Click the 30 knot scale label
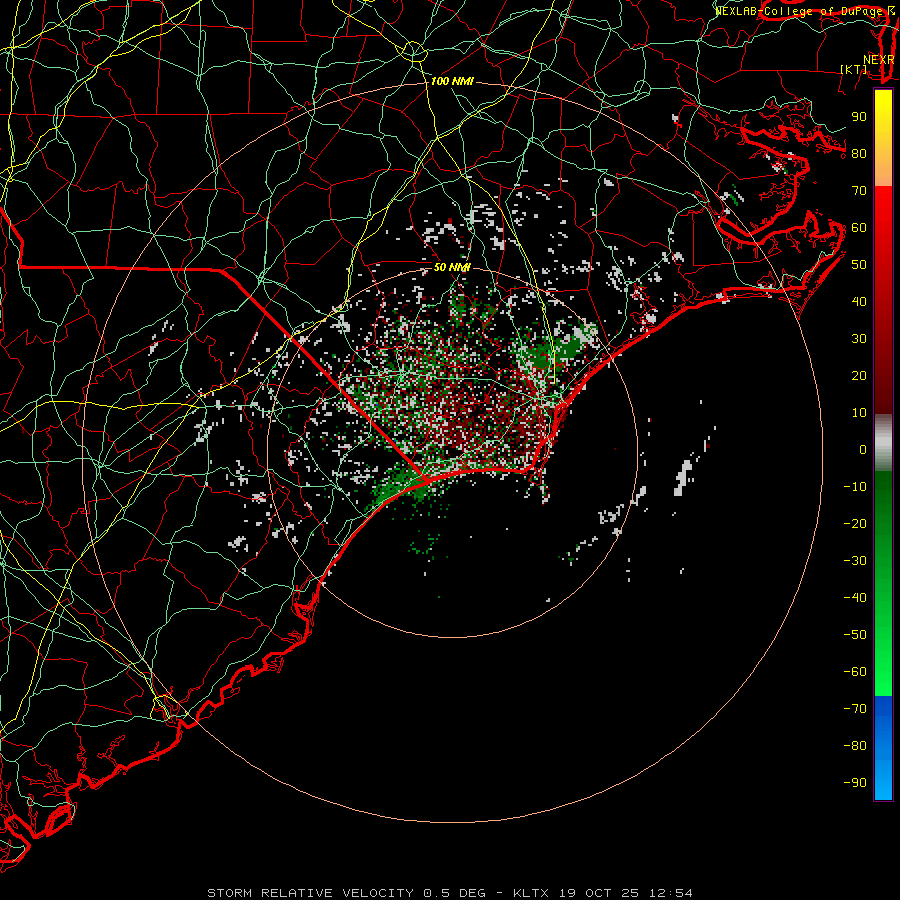The image size is (900, 900). click(x=859, y=339)
